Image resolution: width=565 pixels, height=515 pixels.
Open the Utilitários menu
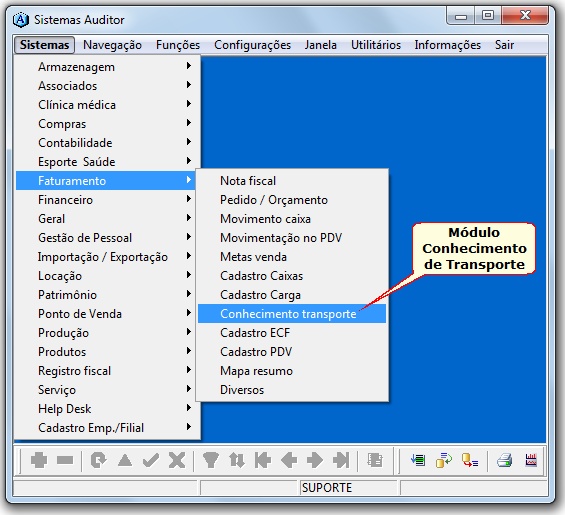[376, 45]
